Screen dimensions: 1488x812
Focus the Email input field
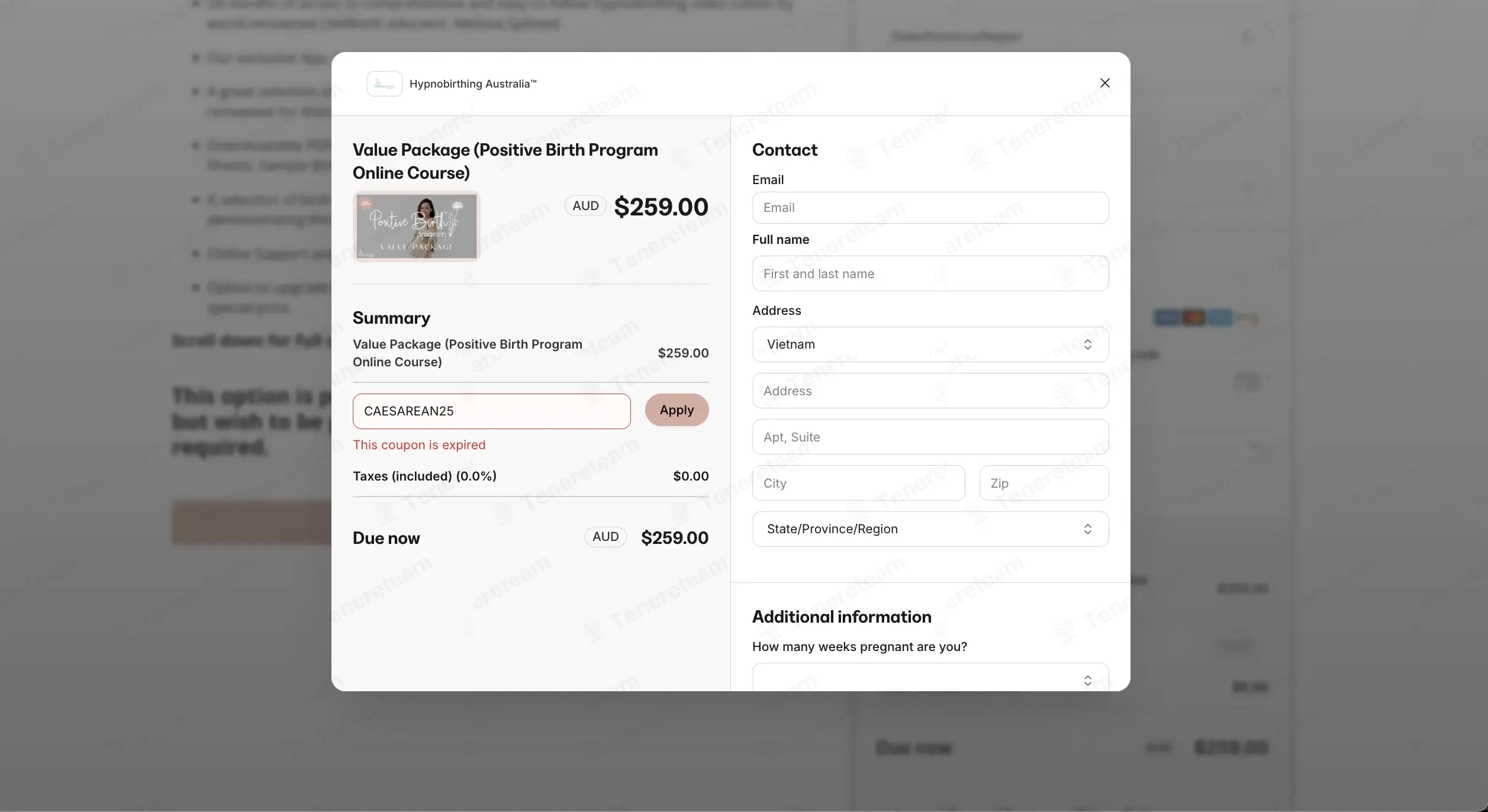pos(930,208)
